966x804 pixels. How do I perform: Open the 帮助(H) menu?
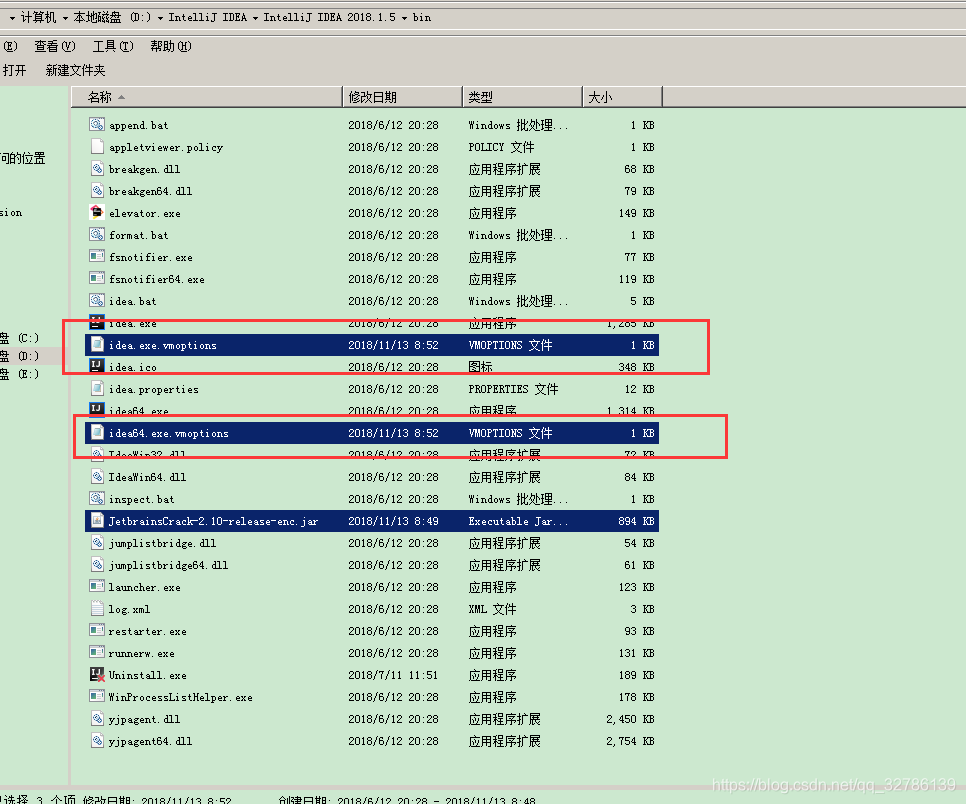coord(171,46)
